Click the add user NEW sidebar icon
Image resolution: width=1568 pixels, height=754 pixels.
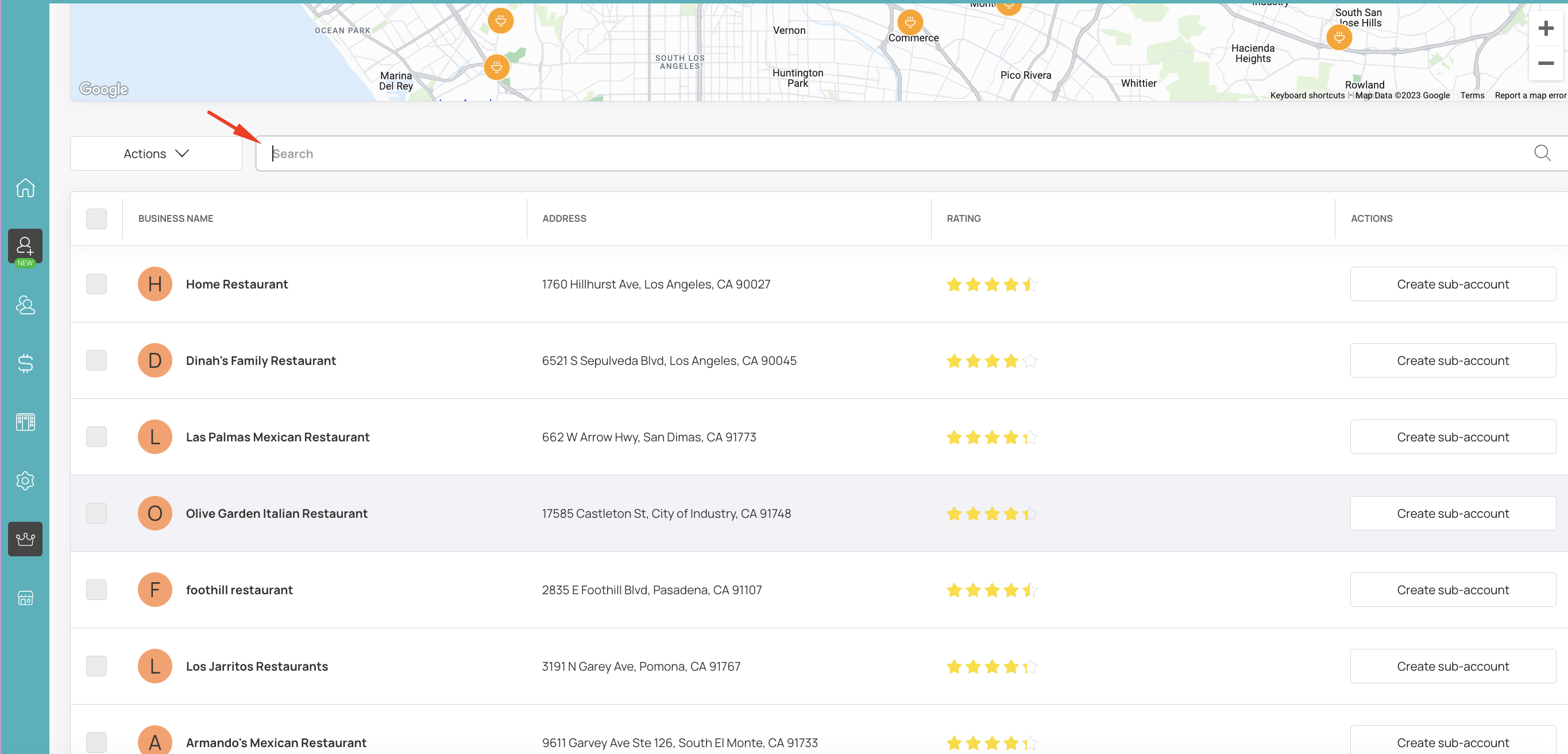point(25,247)
